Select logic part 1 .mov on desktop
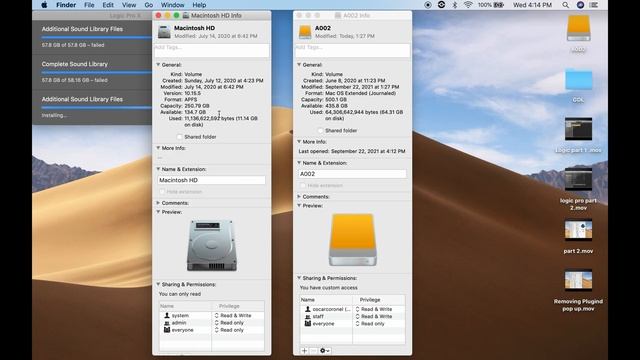The width and height of the screenshot is (640, 360). tap(578, 129)
